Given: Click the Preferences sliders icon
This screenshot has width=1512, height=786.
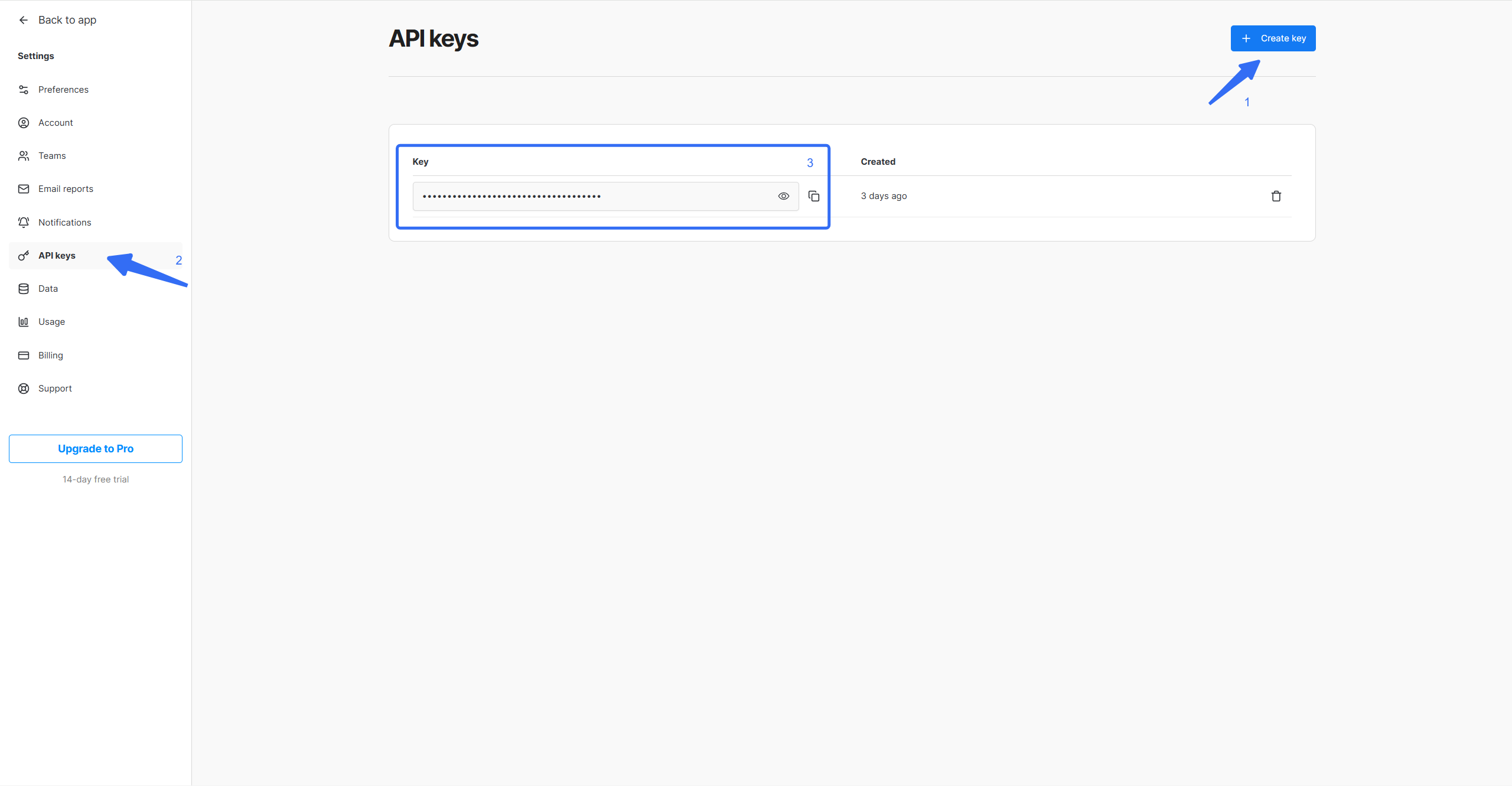Looking at the screenshot, I should click(x=24, y=90).
